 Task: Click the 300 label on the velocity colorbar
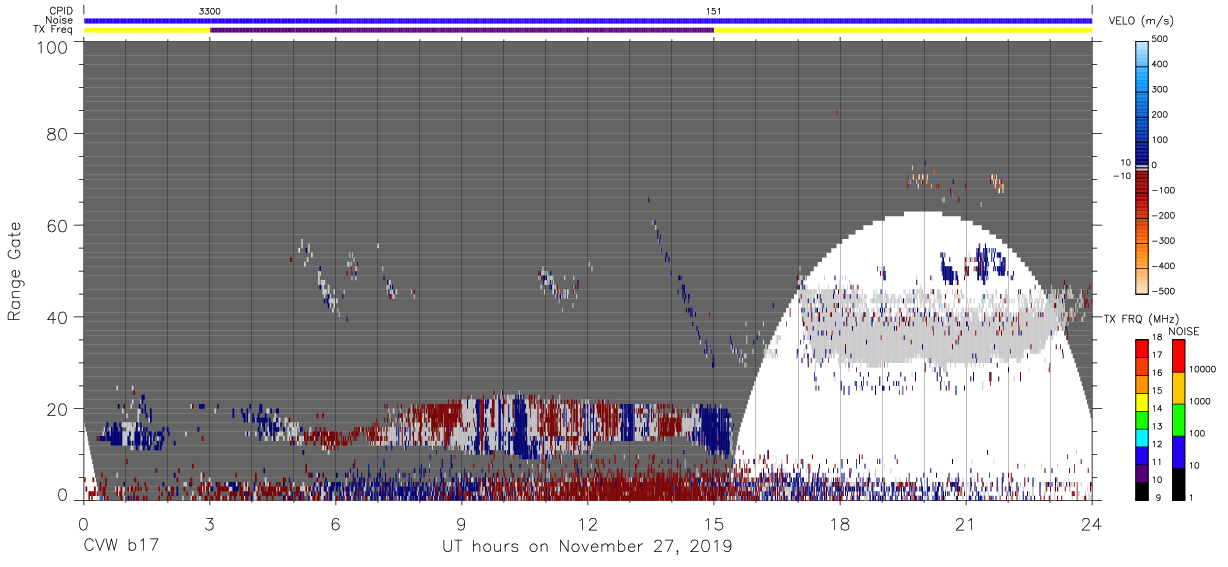1160,89
